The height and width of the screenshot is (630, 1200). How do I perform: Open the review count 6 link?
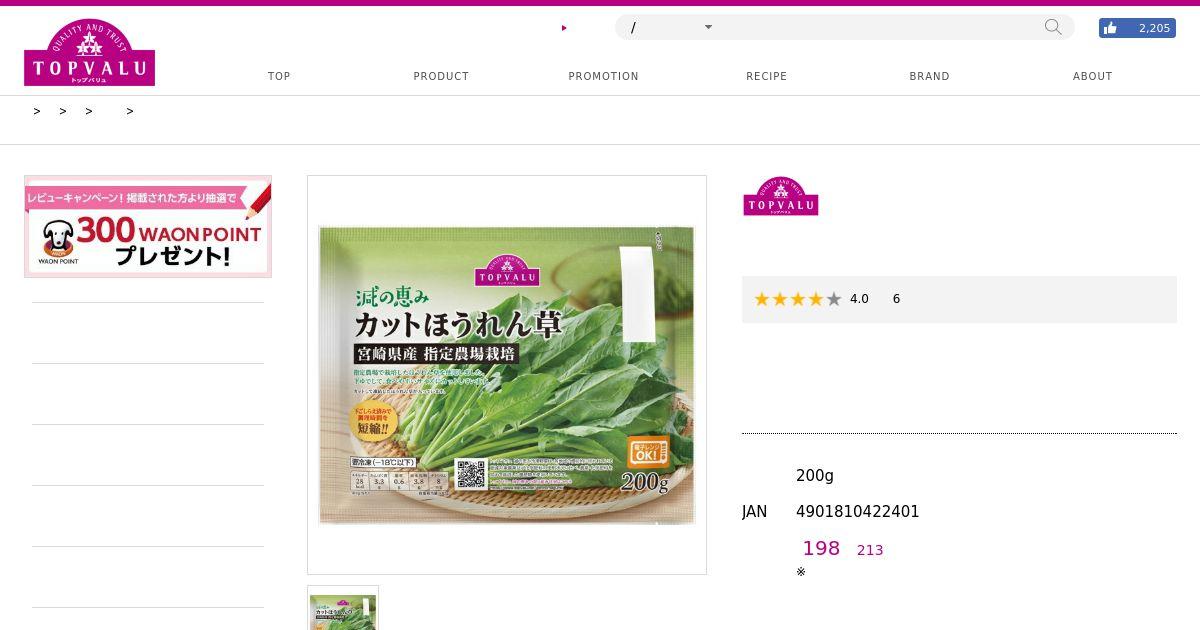click(x=896, y=299)
